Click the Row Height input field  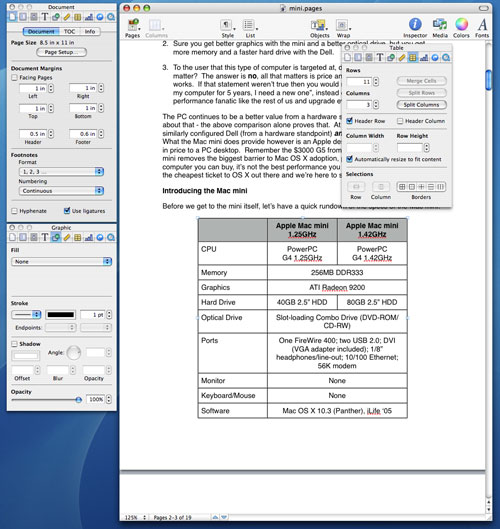coord(410,147)
